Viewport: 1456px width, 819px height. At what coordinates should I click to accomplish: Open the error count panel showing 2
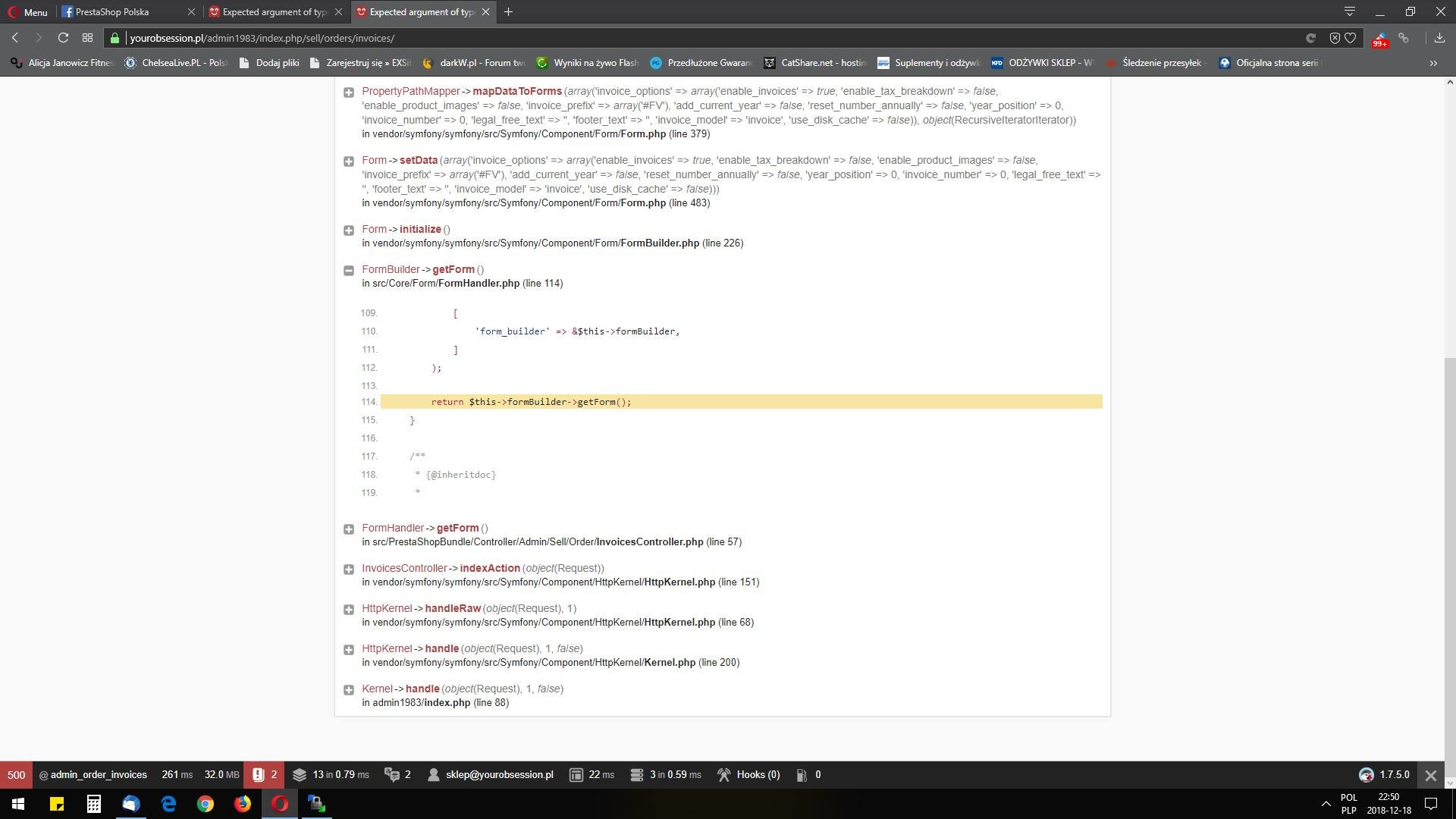[265, 775]
